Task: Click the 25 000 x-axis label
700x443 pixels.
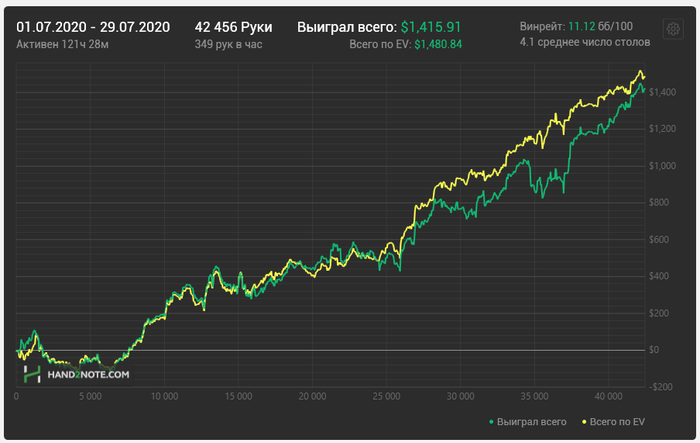Action: click(x=386, y=396)
